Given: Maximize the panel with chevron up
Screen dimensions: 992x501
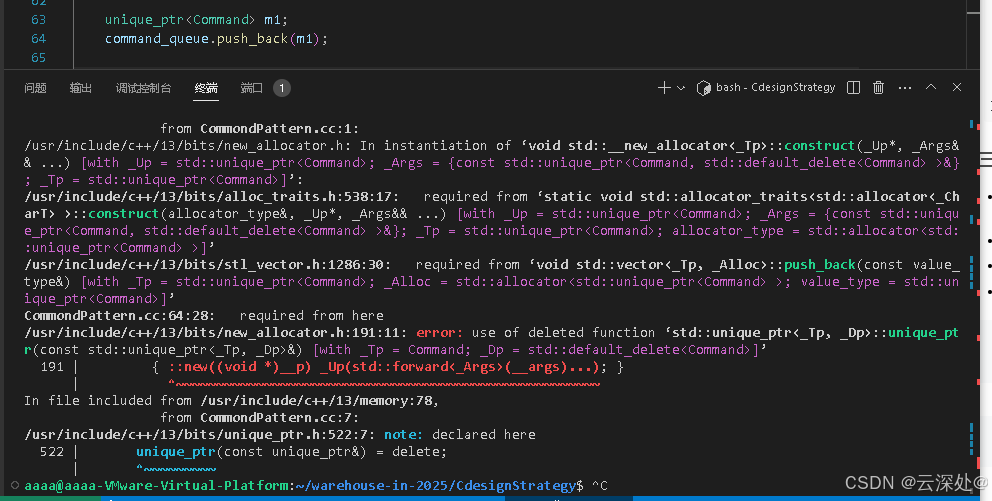Looking at the screenshot, I should (931, 87).
